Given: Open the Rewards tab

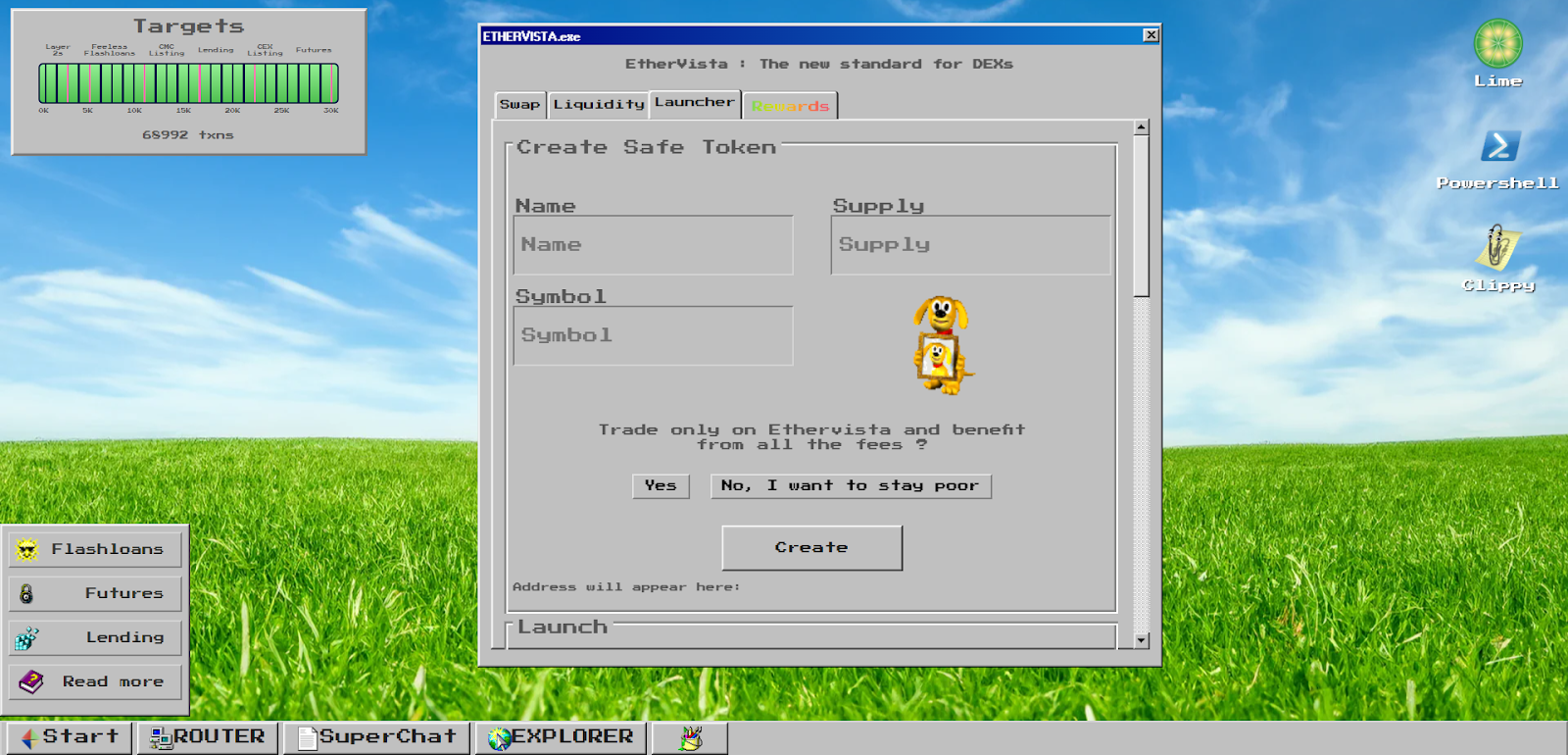Looking at the screenshot, I should (790, 106).
